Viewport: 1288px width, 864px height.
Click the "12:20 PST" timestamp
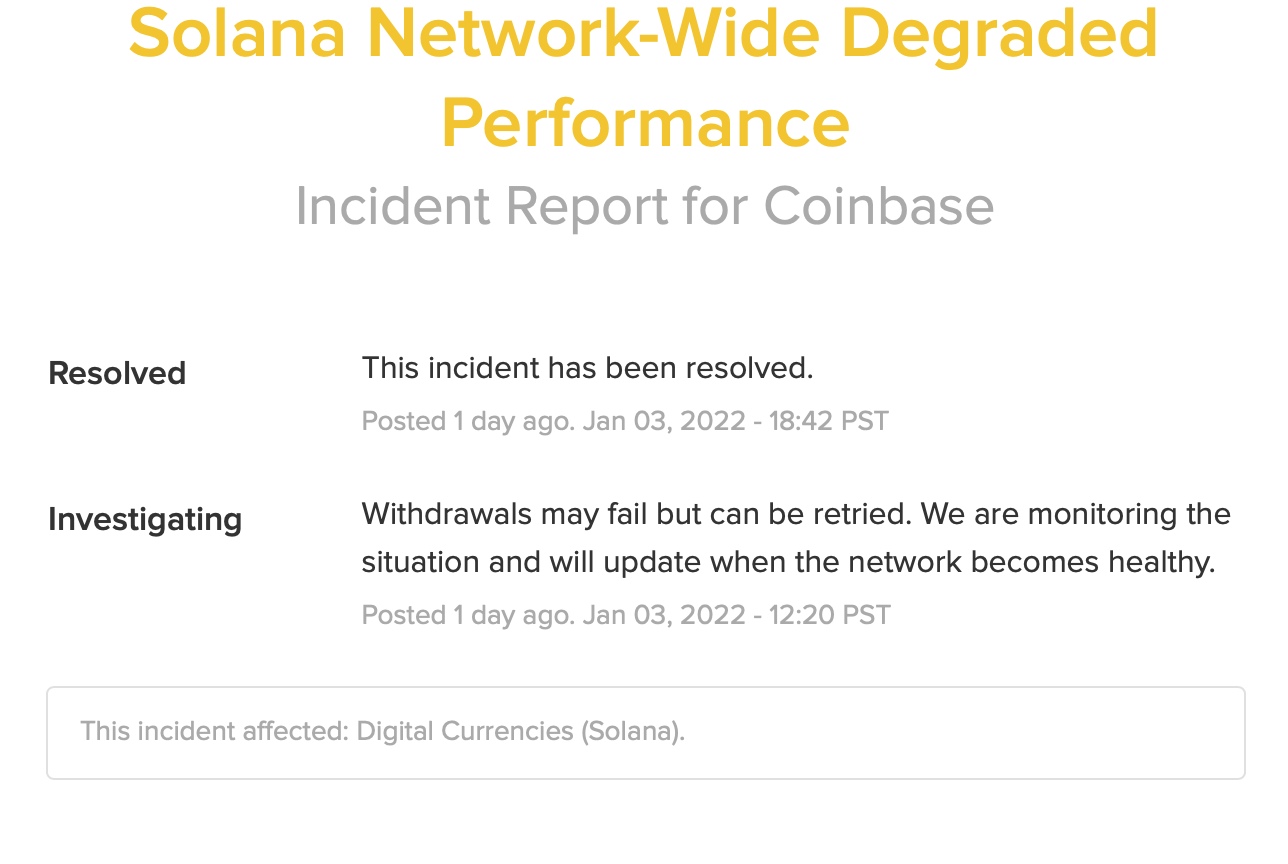829,615
